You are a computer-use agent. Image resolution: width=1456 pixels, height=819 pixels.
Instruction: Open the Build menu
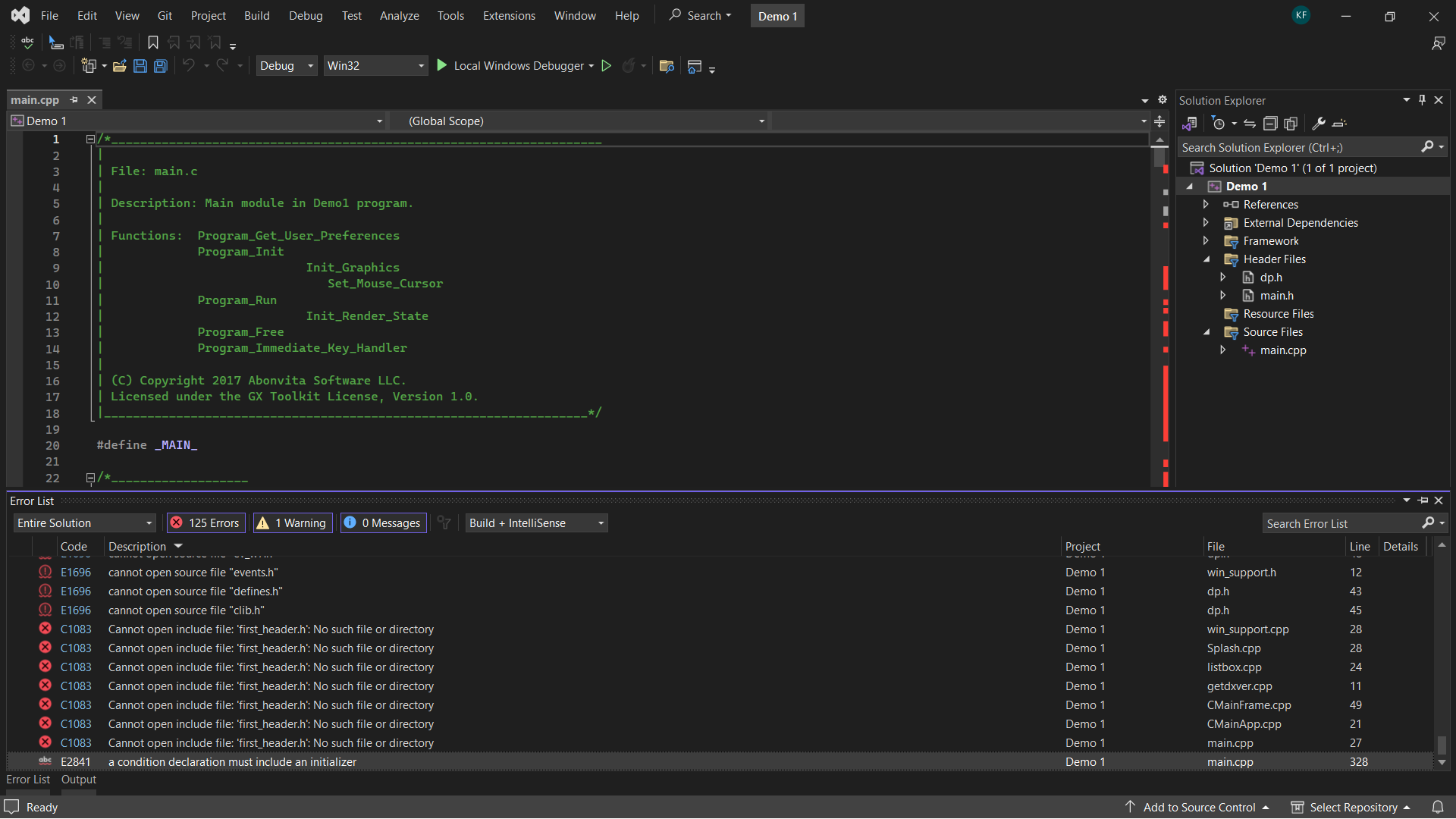click(256, 15)
